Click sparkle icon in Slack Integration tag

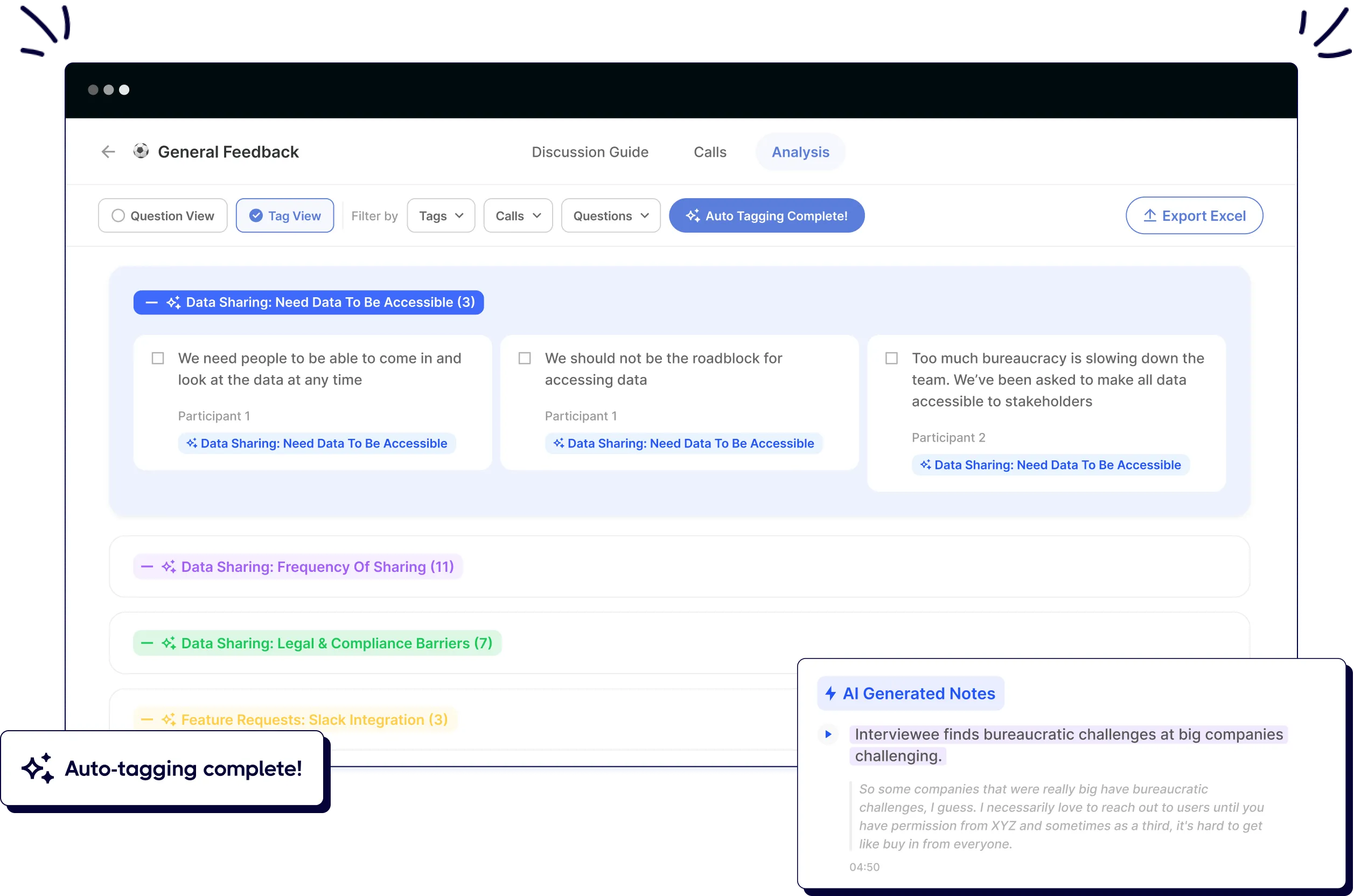click(169, 719)
